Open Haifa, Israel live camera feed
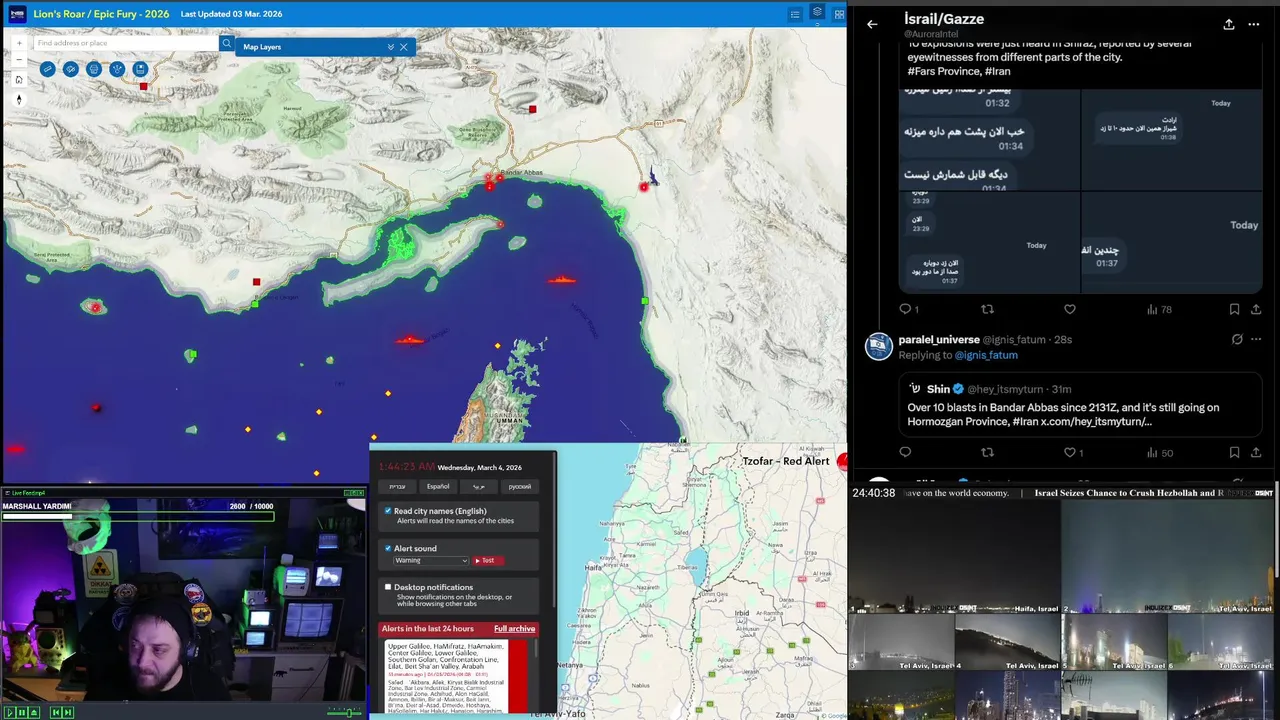The image size is (1280, 720). point(954,557)
